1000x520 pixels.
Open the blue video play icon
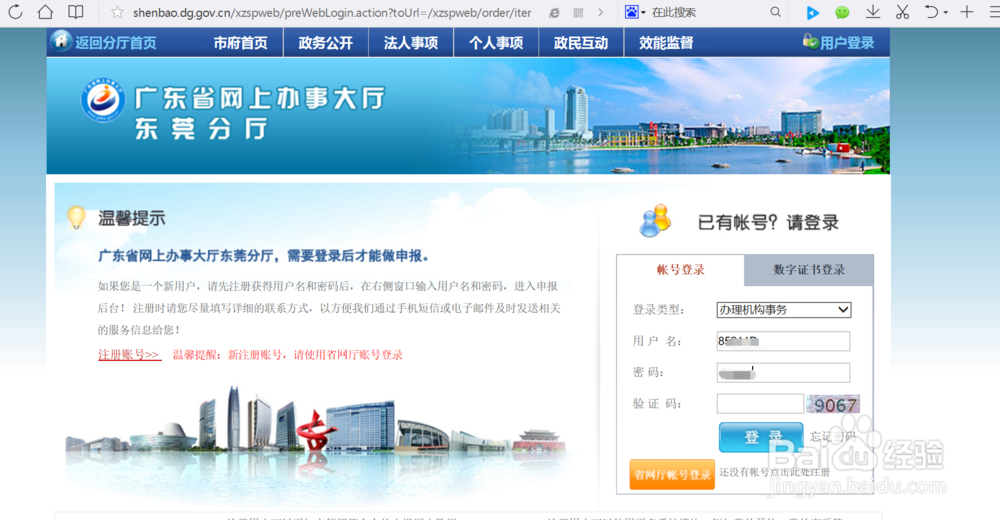point(812,12)
